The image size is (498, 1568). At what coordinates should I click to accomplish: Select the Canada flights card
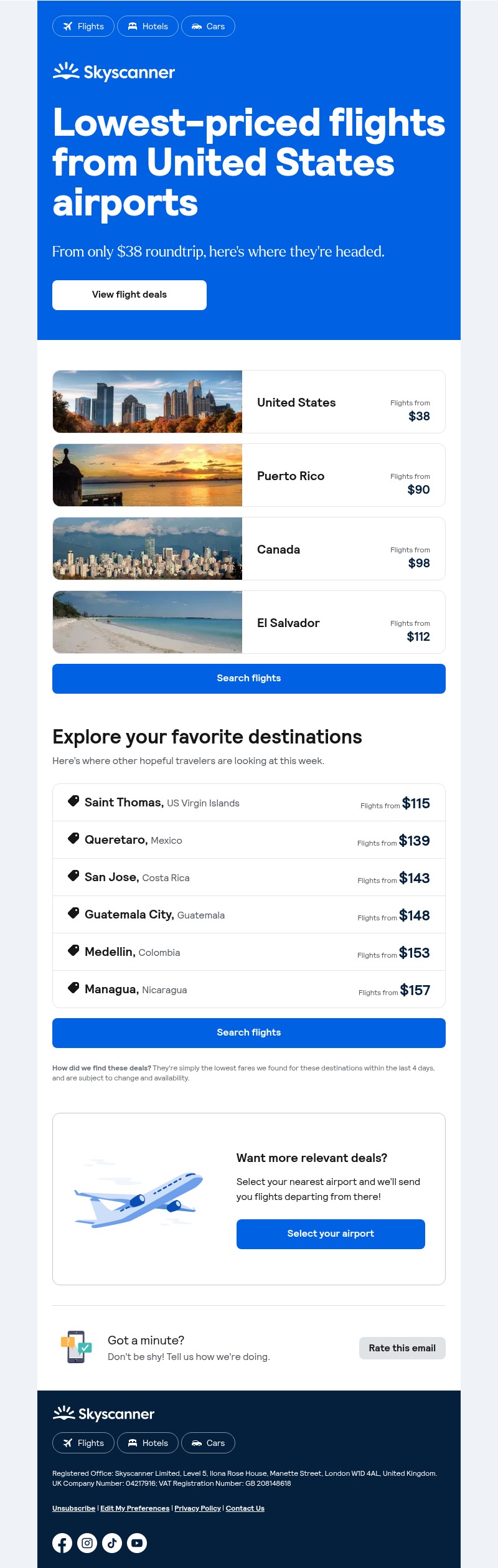point(249,549)
